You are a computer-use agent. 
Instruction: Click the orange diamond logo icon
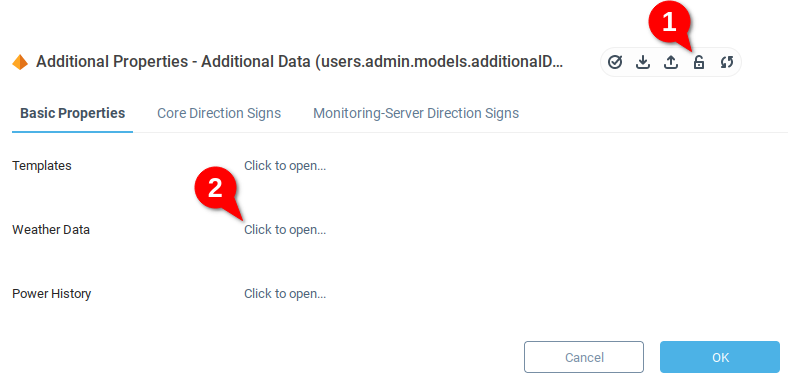(20, 62)
